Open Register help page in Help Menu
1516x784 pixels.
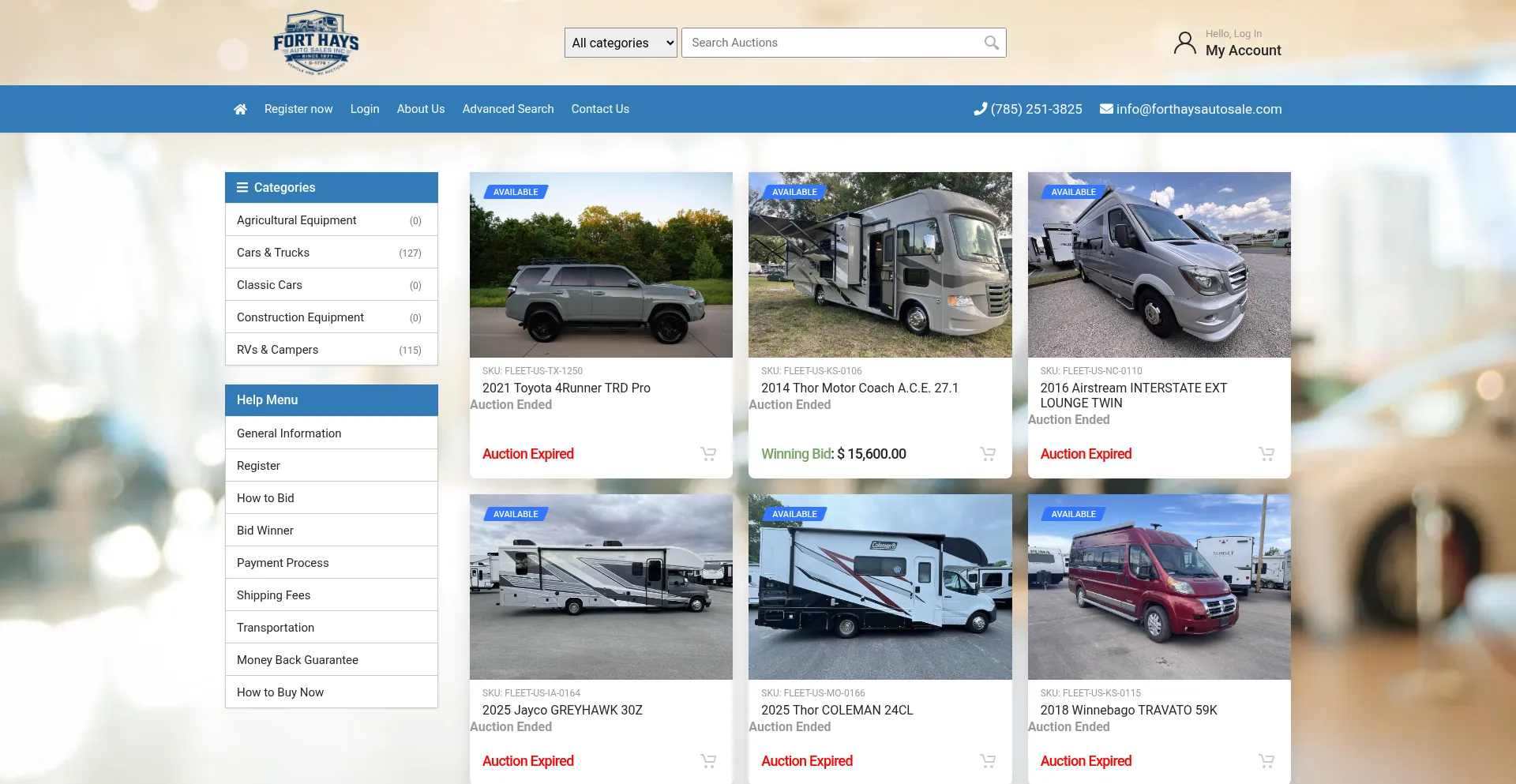pos(332,466)
